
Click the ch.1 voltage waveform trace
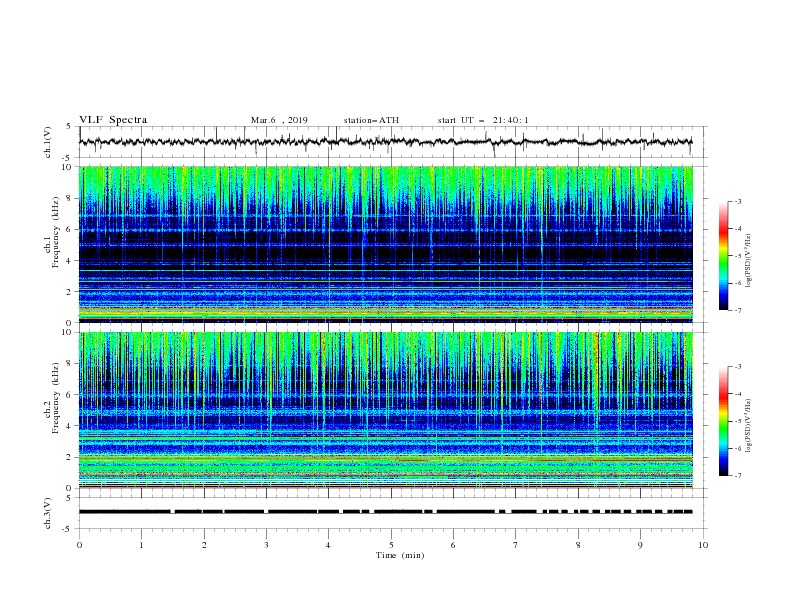385,142
